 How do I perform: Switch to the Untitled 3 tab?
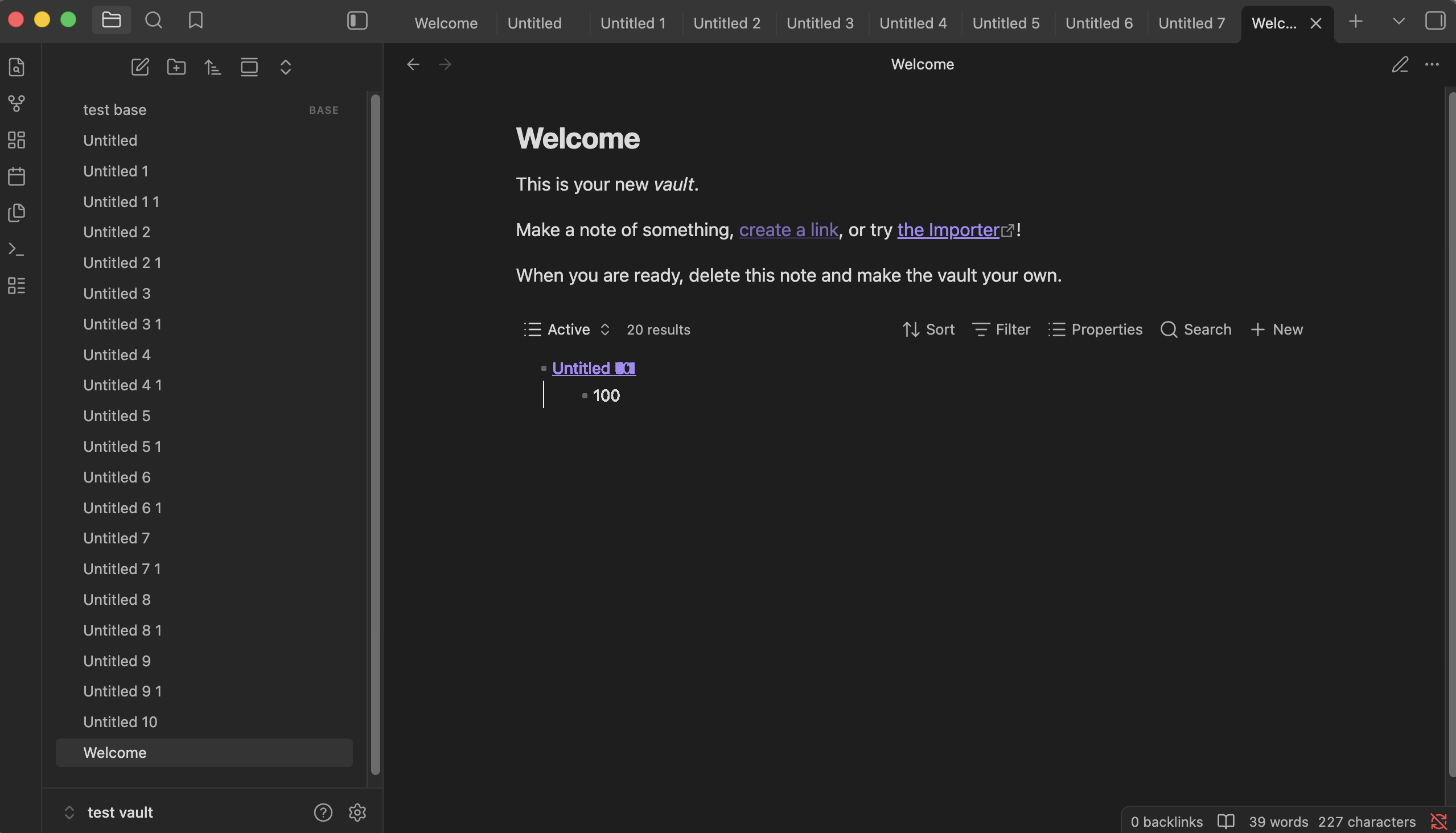(820, 23)
